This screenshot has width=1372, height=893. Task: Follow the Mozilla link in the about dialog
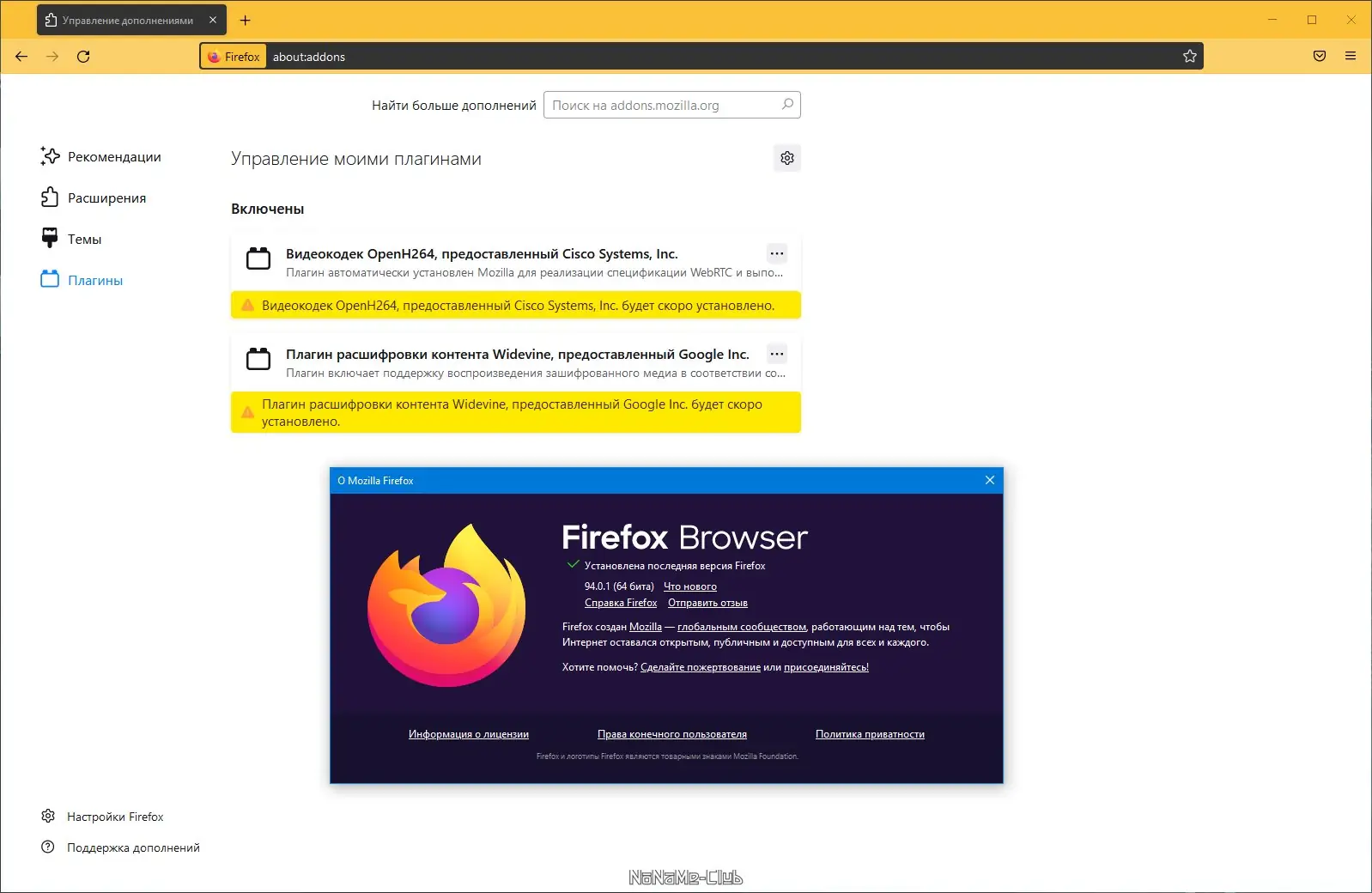click(646, 627)
